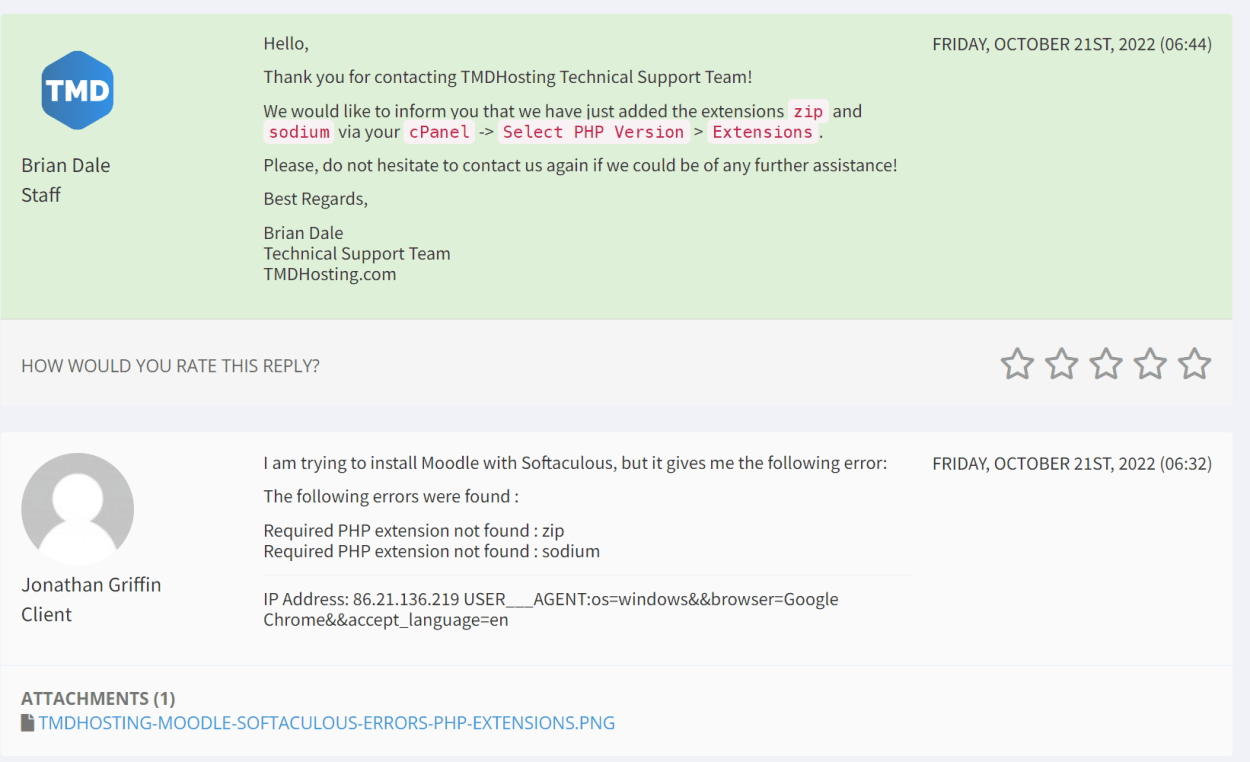Click 'TMDHosting.com' in the signature
The width and height of the screenshot is (1250, 762).
[x=330, y=274]
